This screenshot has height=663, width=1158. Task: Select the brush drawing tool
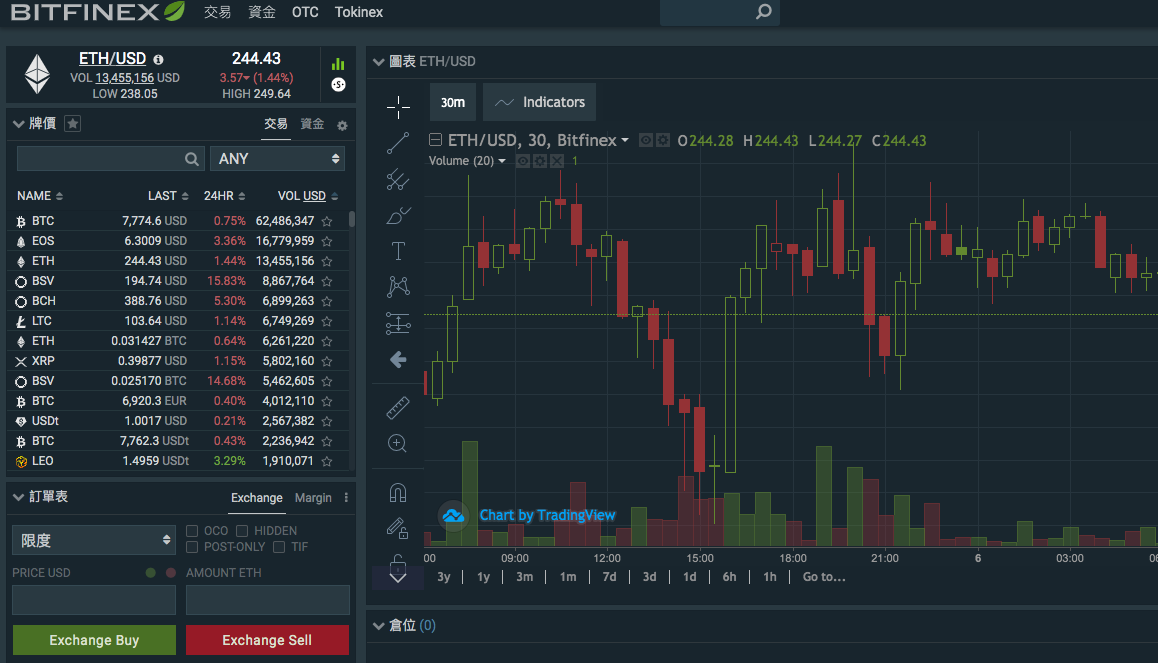pos(398,216)
